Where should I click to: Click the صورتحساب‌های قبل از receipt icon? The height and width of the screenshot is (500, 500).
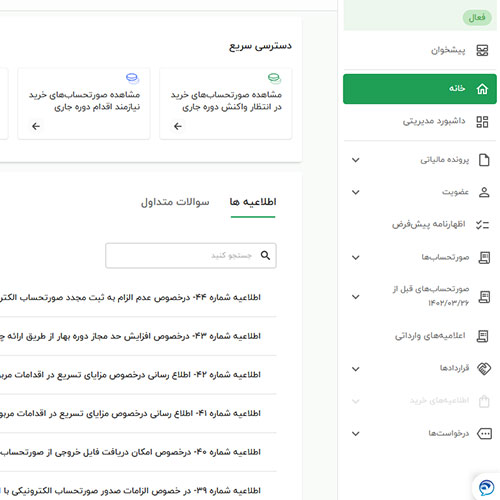(x=484, y=297)
